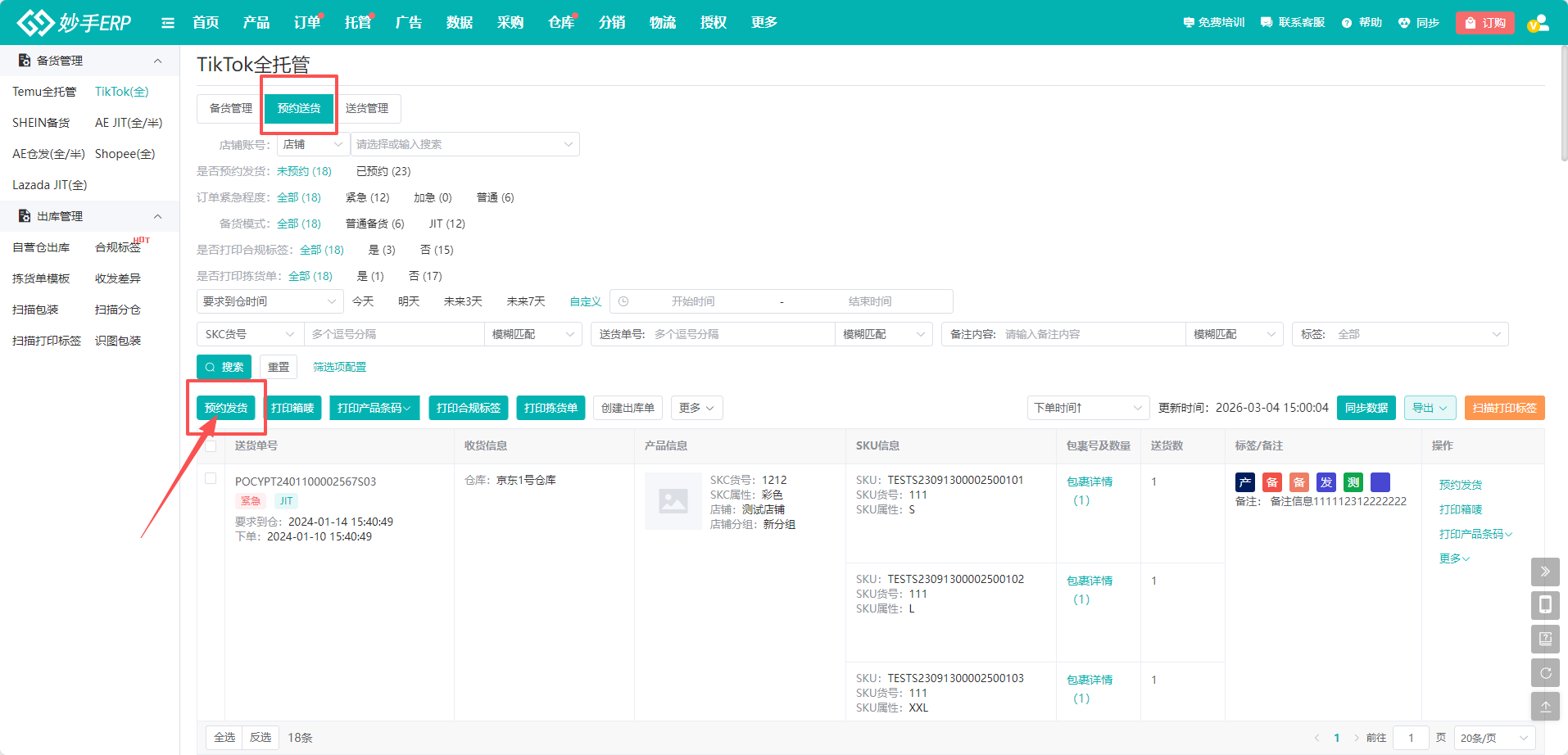Click the floating mobile phone icon

pyautogui.click(x=1545, y=605)
